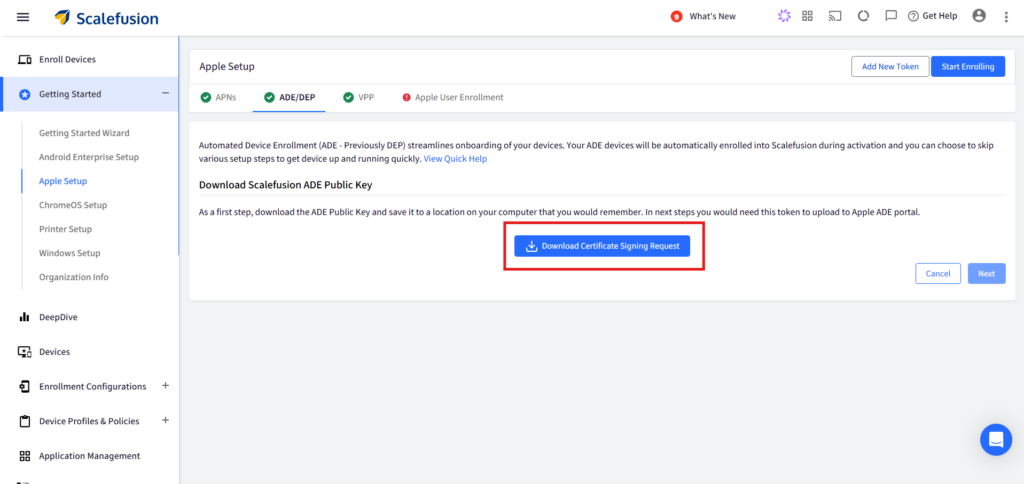Select Apple Setup in sidebar
This screenshot has height=484, width=1024.
click(63, 181)
